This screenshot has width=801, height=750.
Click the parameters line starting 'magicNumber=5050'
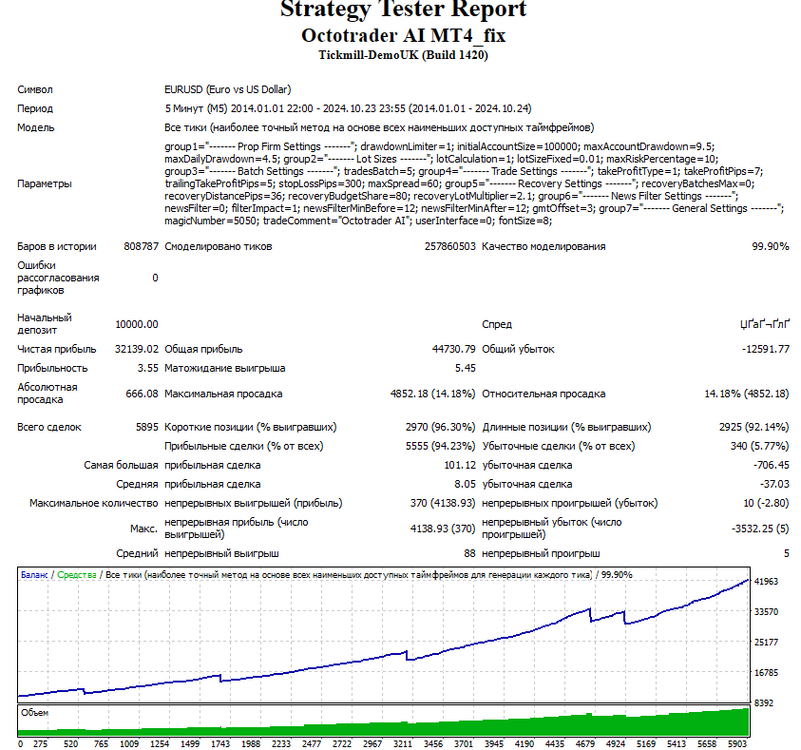coord(358,221)
